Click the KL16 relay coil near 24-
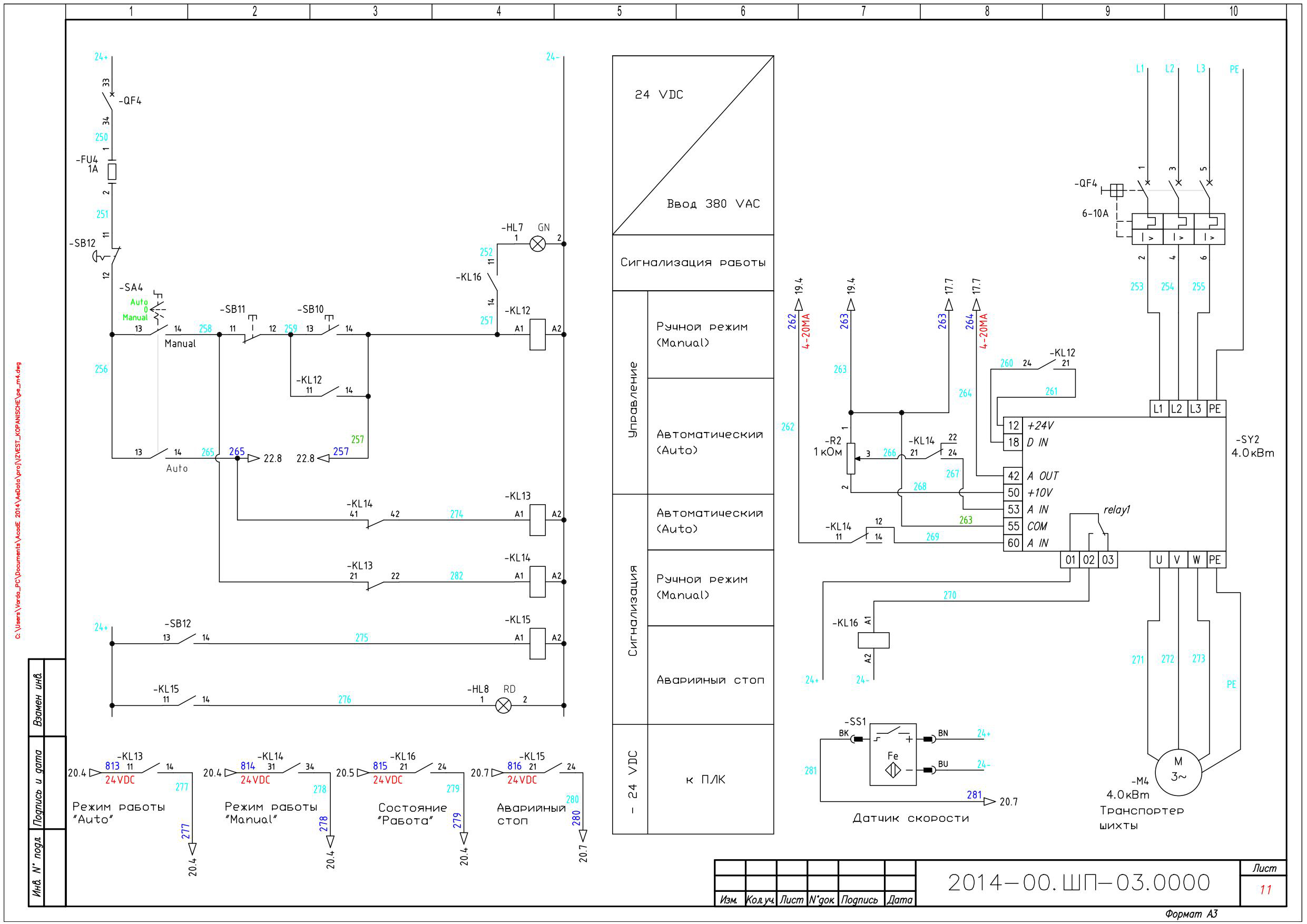Viewport: 1307px width, 924px height. (873, 640)
